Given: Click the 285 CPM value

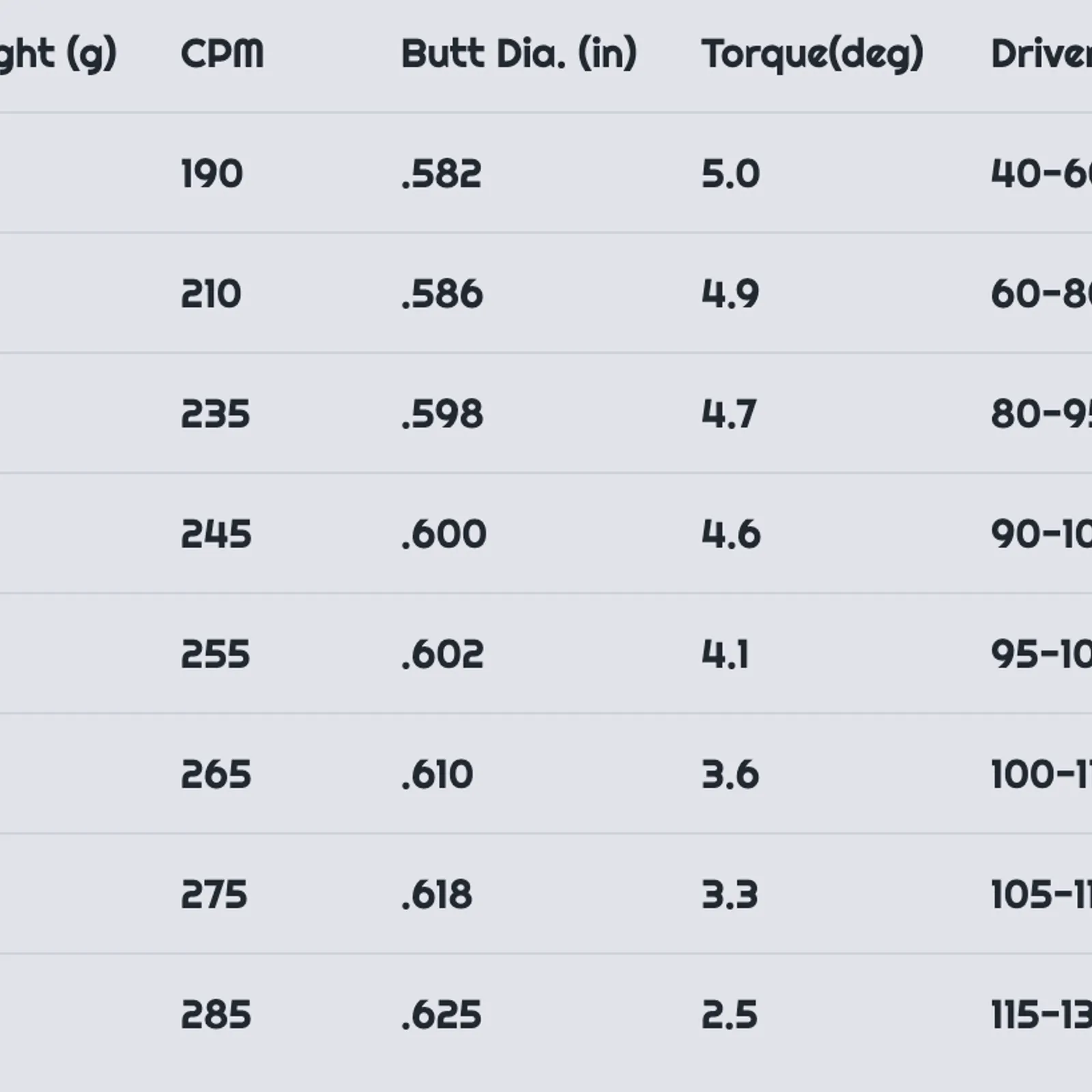Looking at the screenshot, I should [216, 1015].
